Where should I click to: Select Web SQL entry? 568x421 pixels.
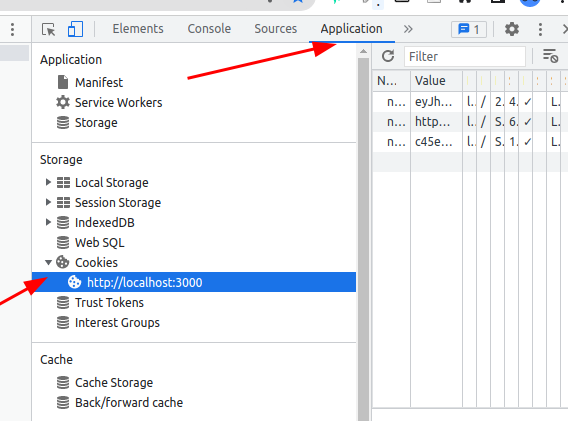click(x=100, y=242)
